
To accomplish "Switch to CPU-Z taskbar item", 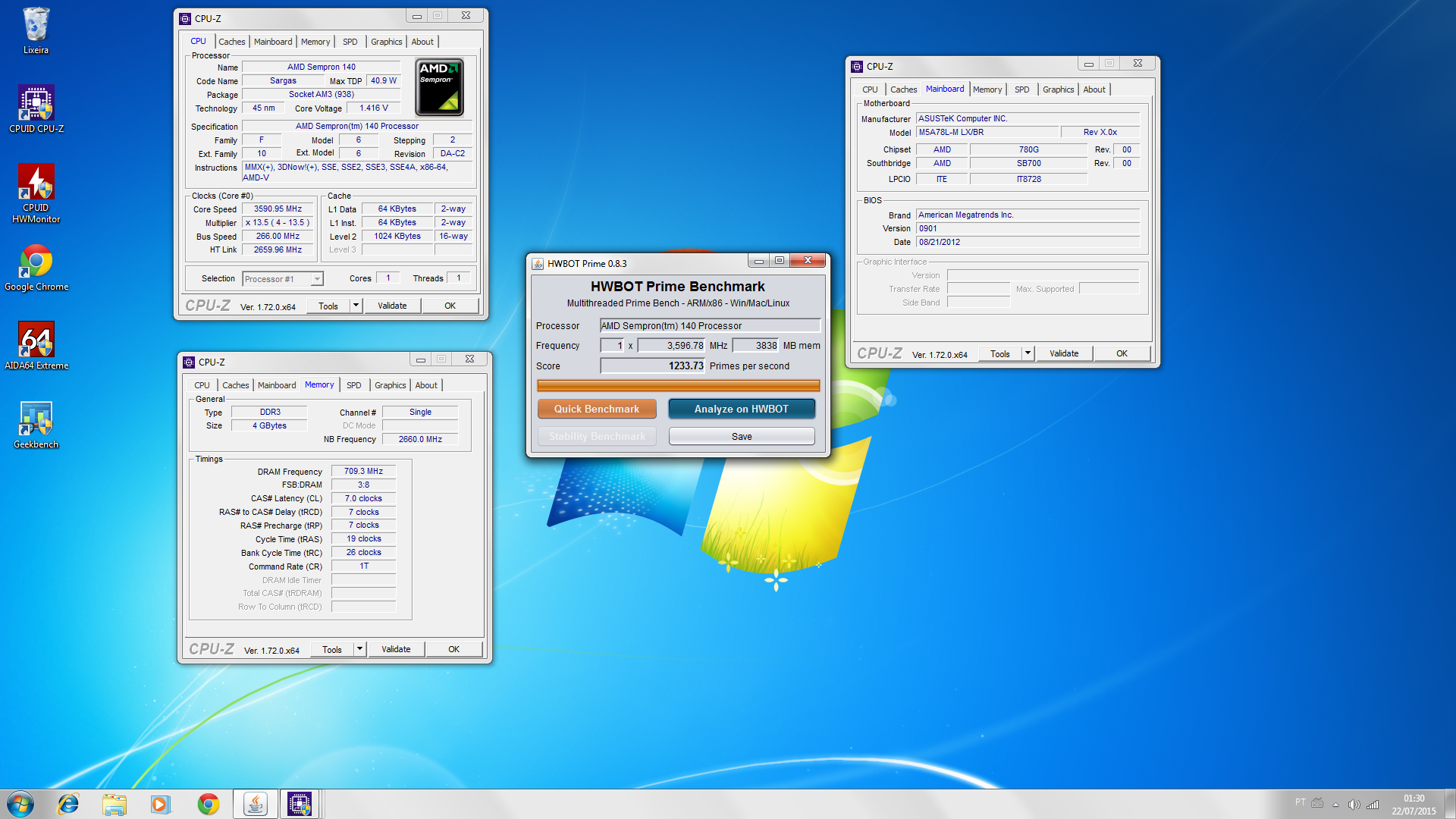I will (300, 804).
